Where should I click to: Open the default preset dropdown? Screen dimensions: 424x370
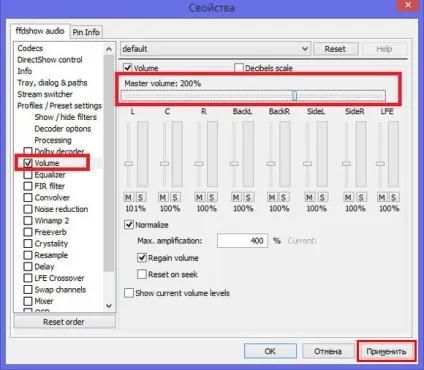215,49
